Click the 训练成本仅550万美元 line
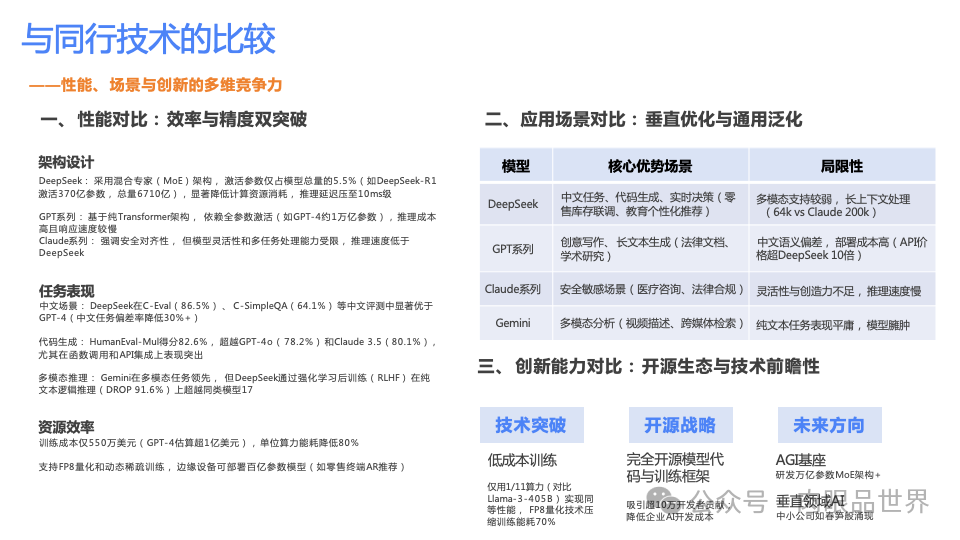 pyautogui.click(x=199, y=443)
